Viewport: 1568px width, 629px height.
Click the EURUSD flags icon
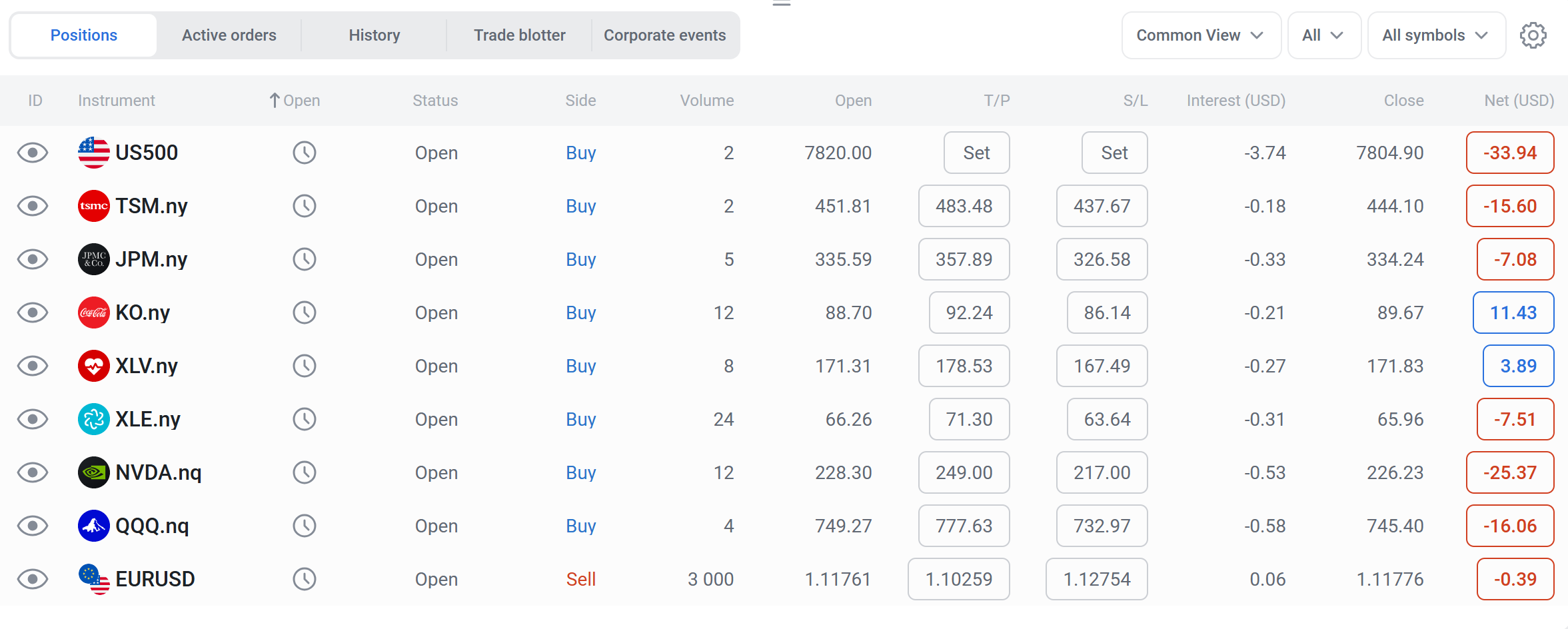(94, 579)
